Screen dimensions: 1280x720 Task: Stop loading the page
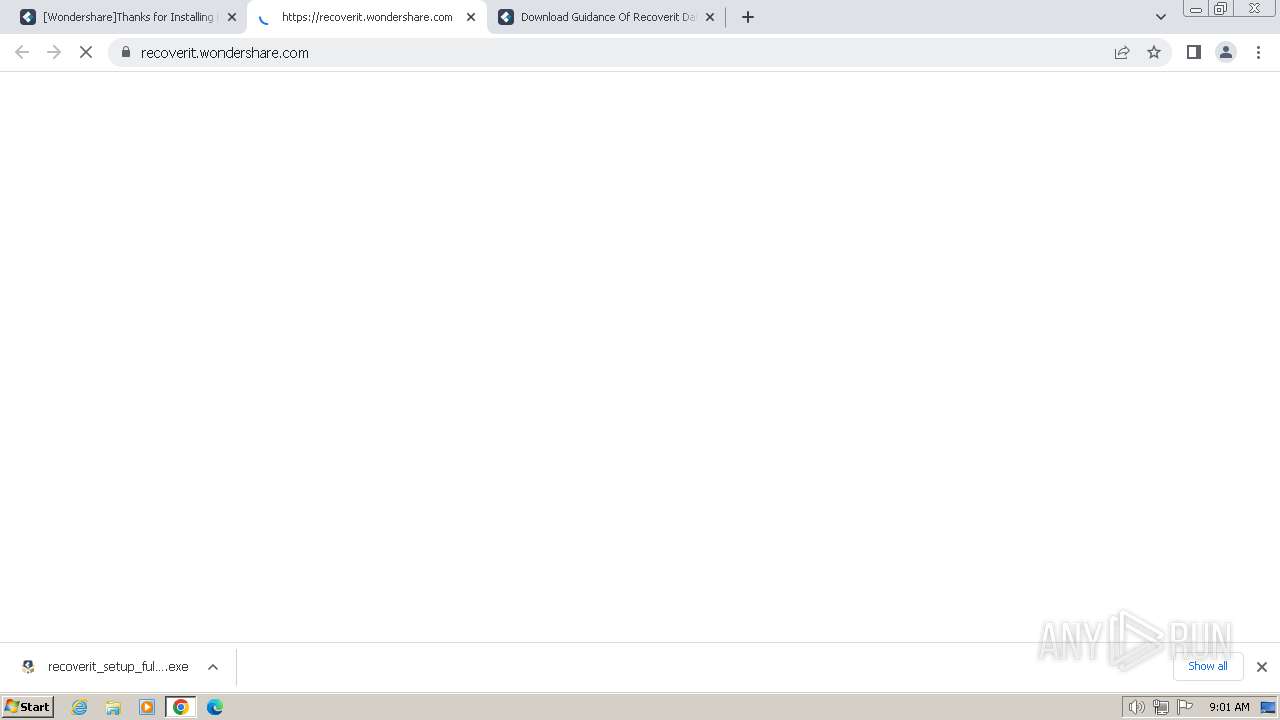pyautogui.click(x=86, y=52)
